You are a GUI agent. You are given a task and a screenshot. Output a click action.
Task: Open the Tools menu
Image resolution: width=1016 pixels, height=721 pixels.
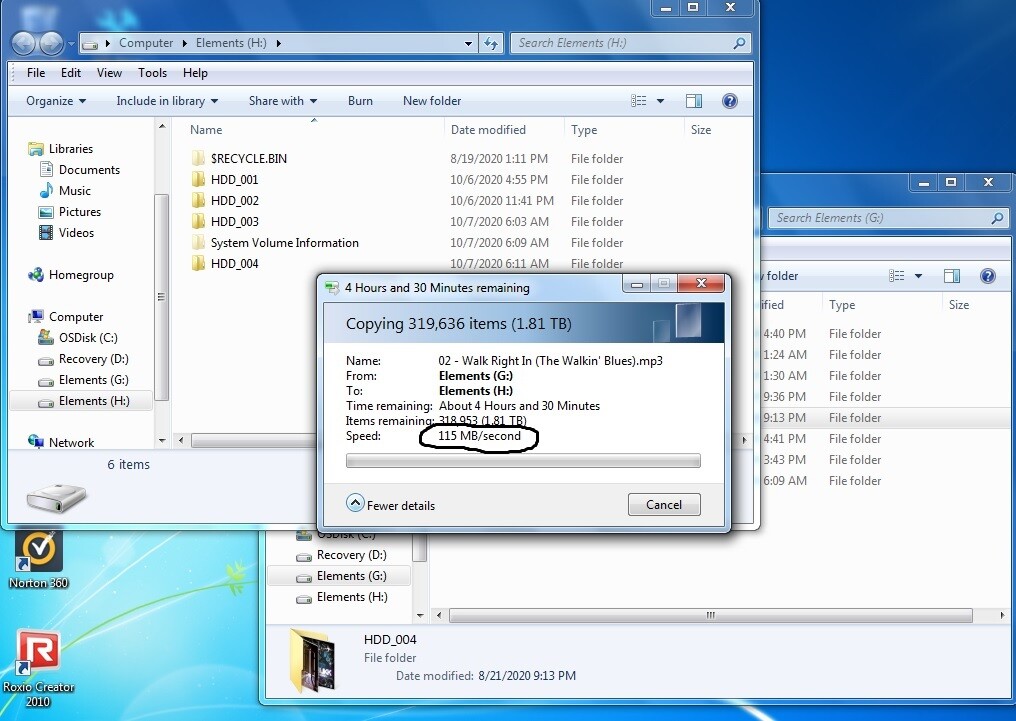click(152, 73)
